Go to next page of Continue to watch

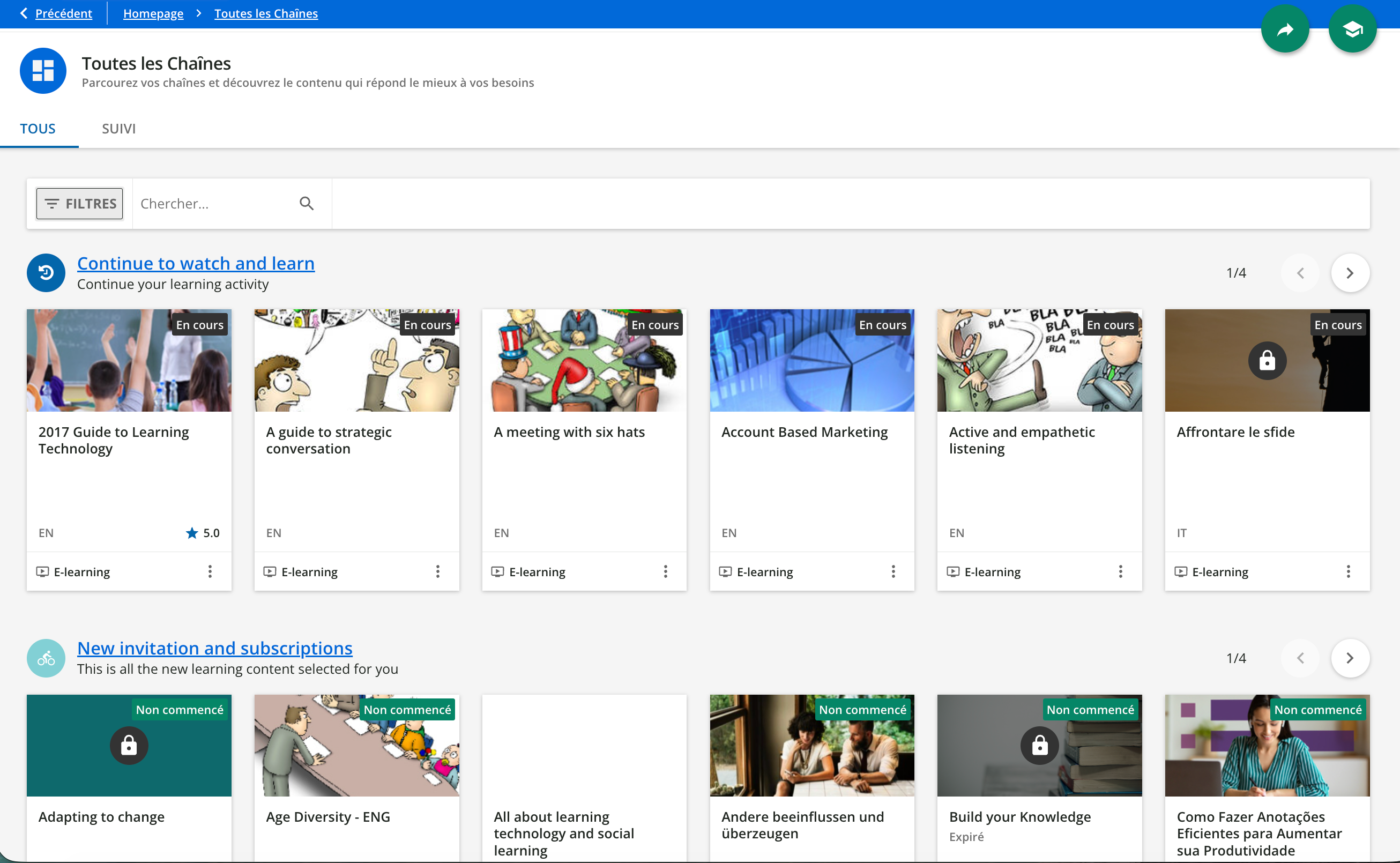[x=1350, y=273]
